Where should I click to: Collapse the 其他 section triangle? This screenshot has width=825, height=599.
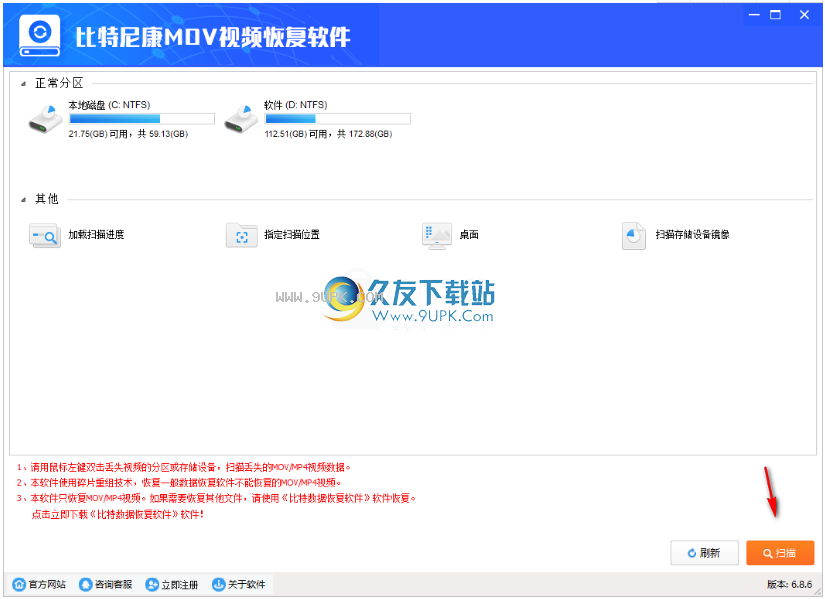click(x=23, y=199)
